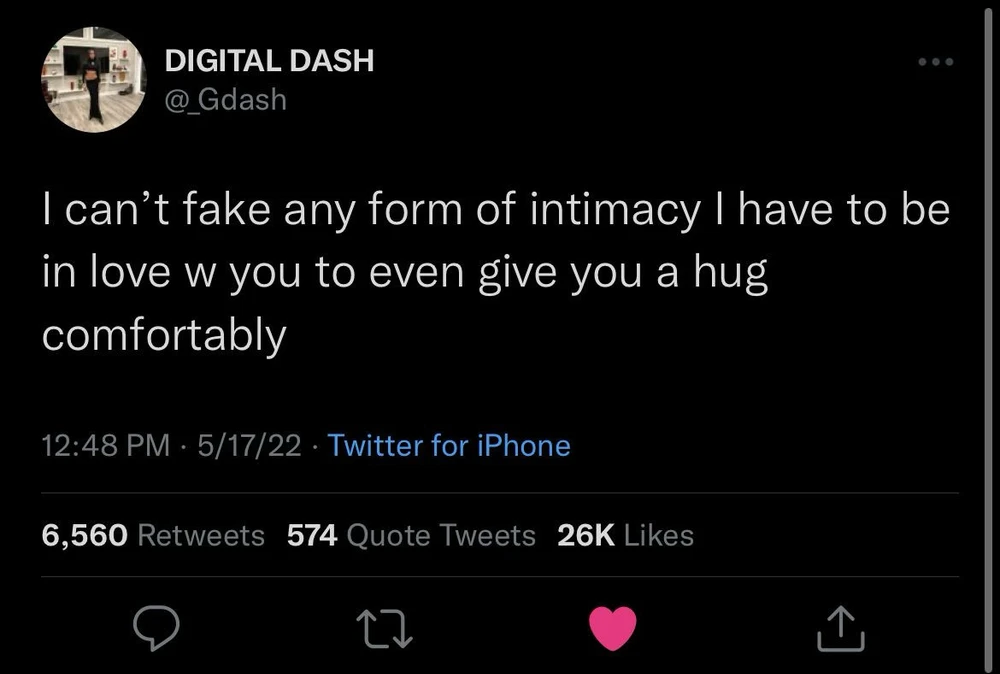Open the DIGITAL DASH profile avatar
This screenshot has height=674, width=1000.
click(x=94, y=80)
